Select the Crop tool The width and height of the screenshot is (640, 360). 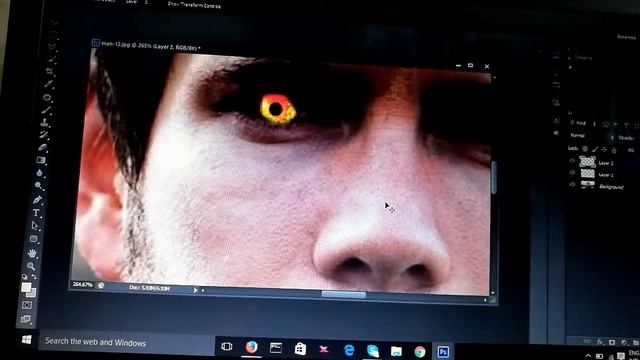click(49, 71)
